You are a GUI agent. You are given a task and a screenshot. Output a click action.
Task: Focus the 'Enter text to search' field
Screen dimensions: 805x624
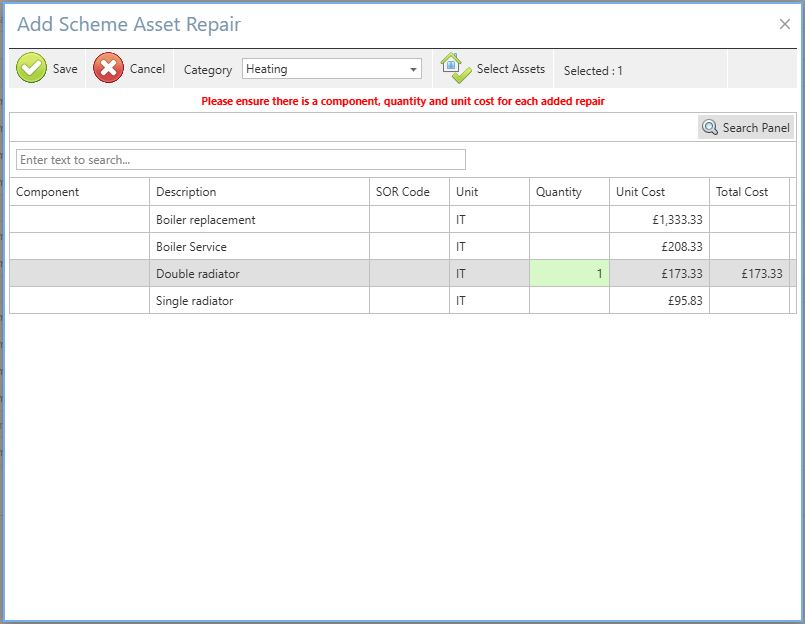(240, 160)
